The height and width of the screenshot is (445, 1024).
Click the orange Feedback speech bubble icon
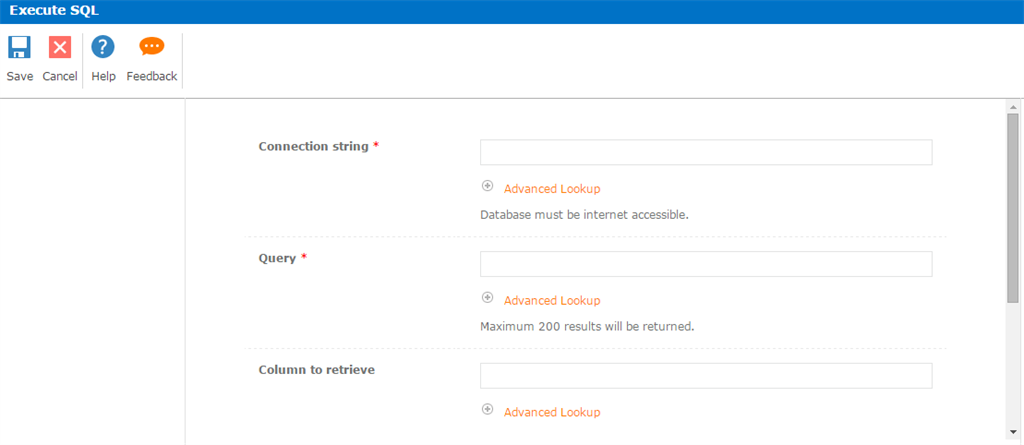click(152, 47)
